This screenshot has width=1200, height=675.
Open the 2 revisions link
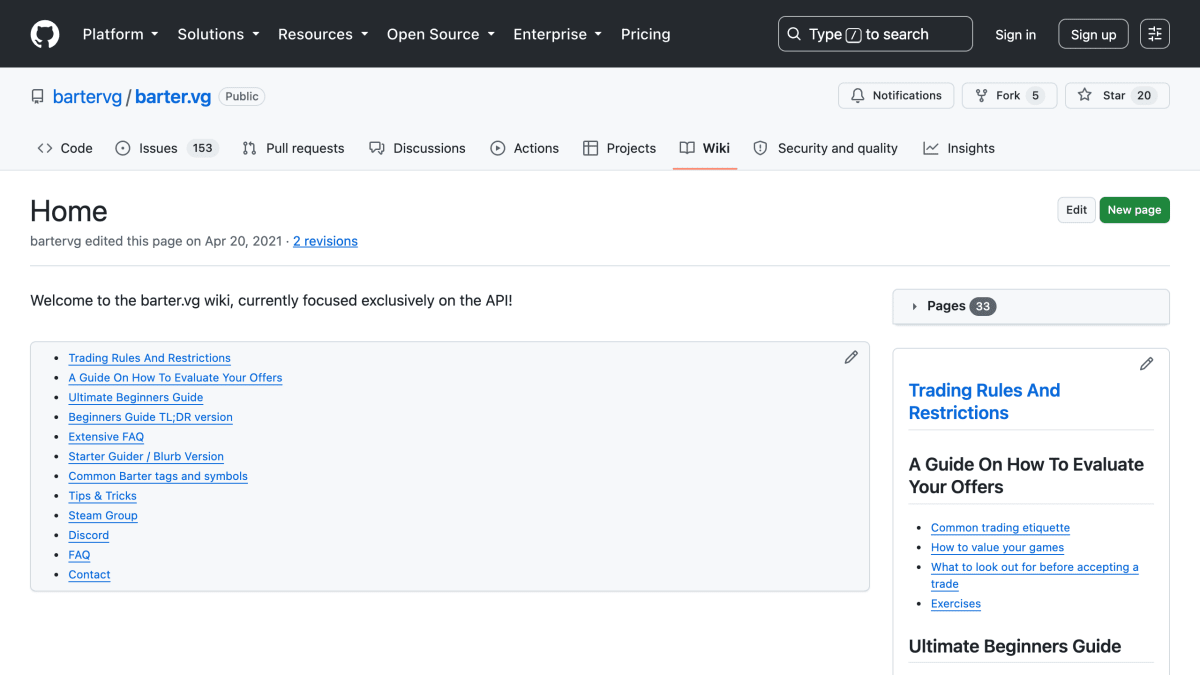pos(325,241)
